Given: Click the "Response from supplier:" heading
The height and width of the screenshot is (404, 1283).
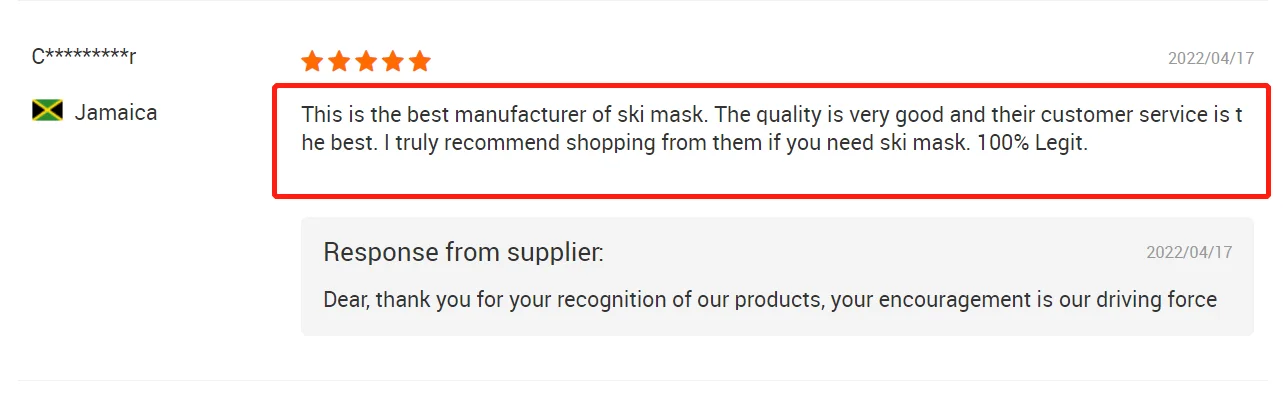Looking at the screenshot, I should pos(463,252).
